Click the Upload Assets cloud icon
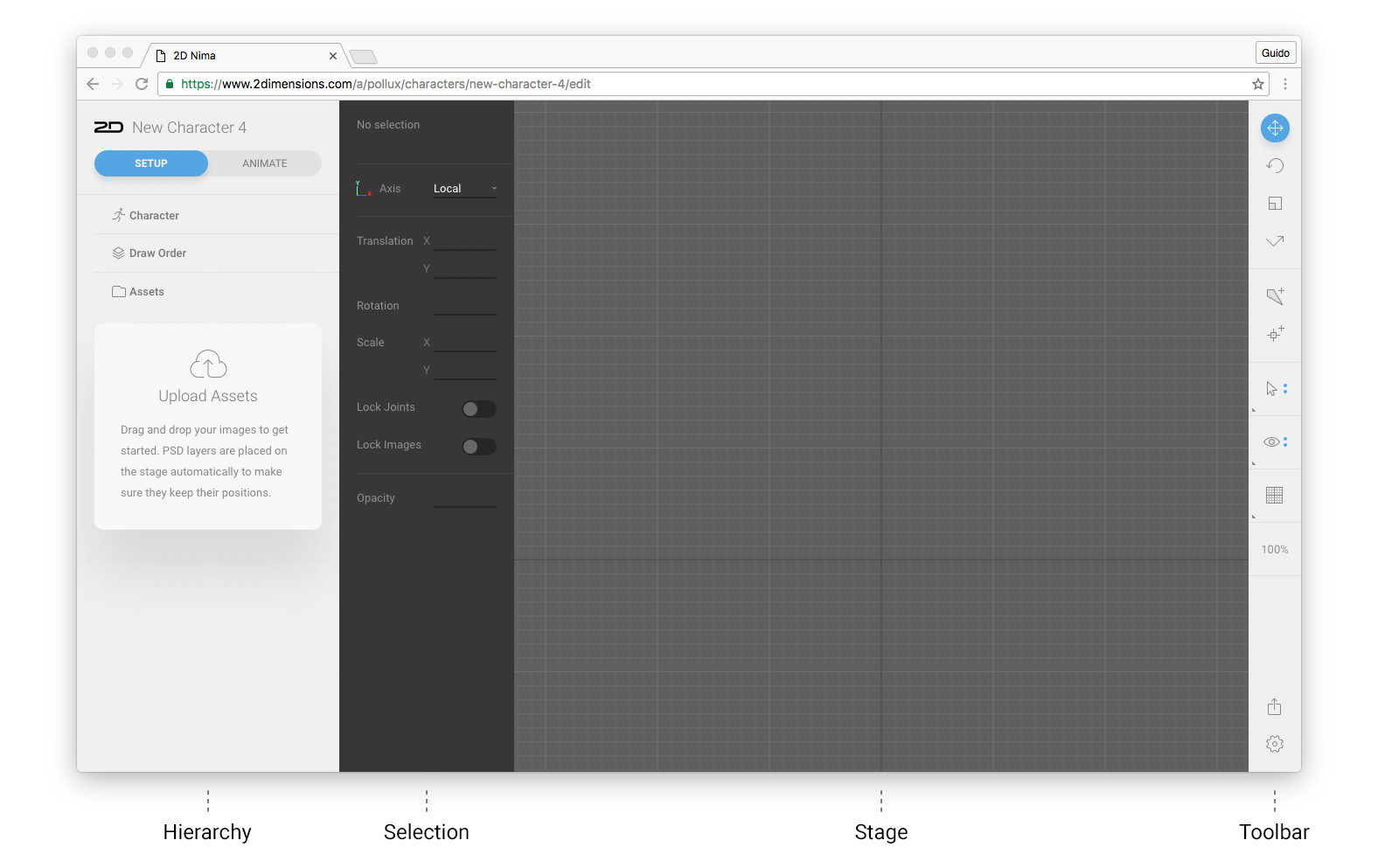The width and height of the screenshot is (1378, 868). click(x=208, y=364)
